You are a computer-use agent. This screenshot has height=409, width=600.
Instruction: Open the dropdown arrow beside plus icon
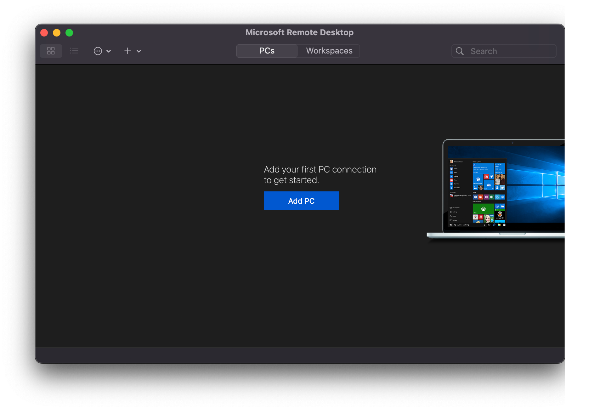point(139,51)
